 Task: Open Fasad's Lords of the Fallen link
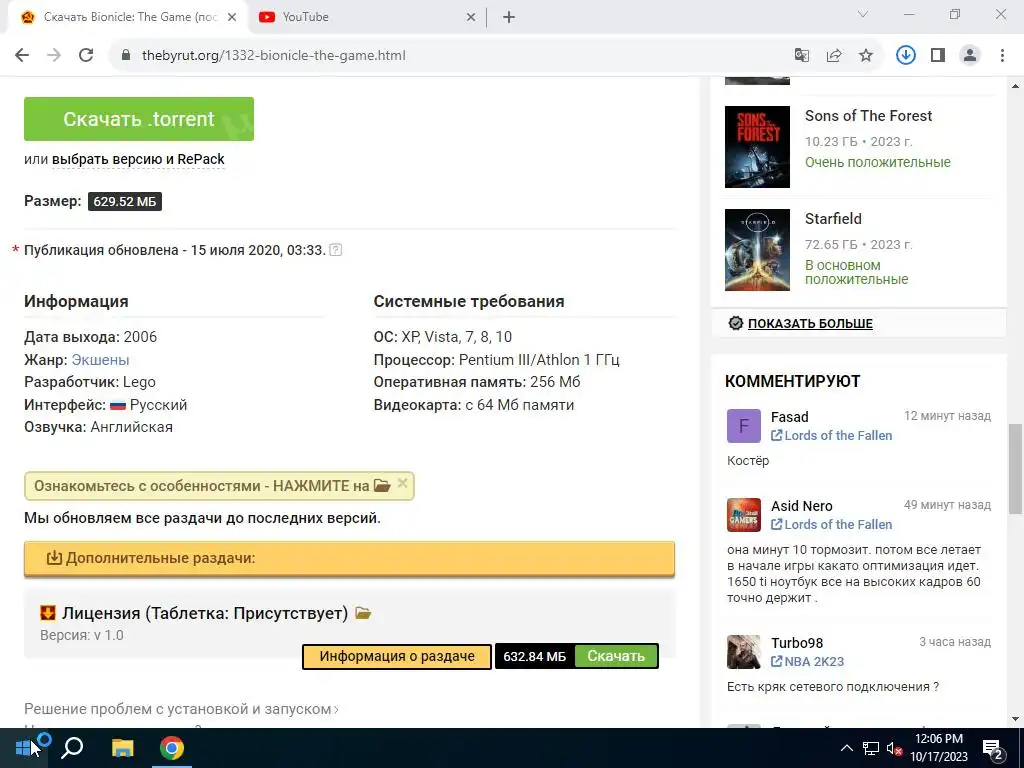click(831, 436)
